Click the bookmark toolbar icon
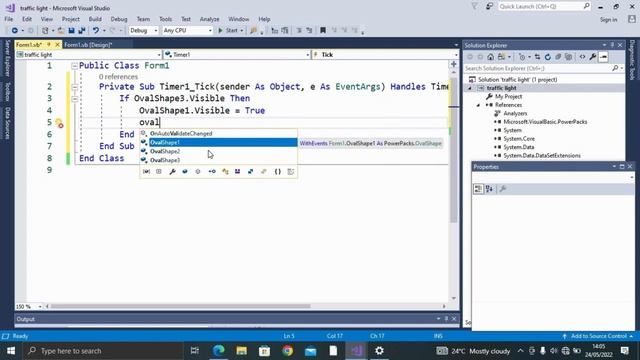Image resolution: width=640 pixels, height=360 pixels. click(323, 31)
